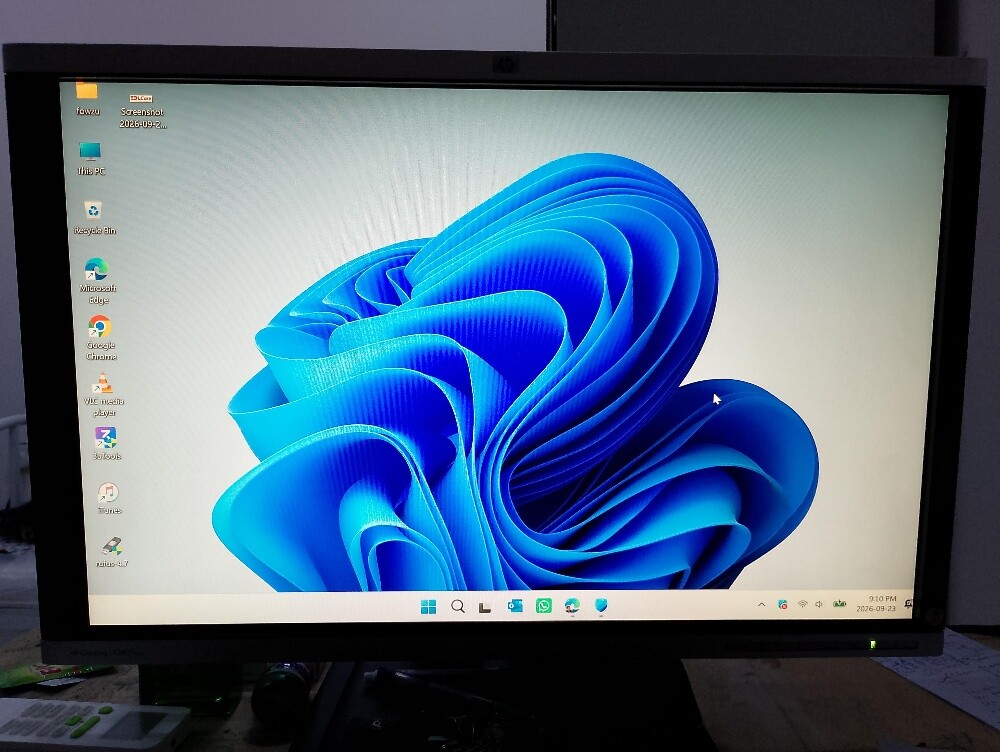Open the volume speaker control in tray
1000x752 pixels.
(819, 604)
